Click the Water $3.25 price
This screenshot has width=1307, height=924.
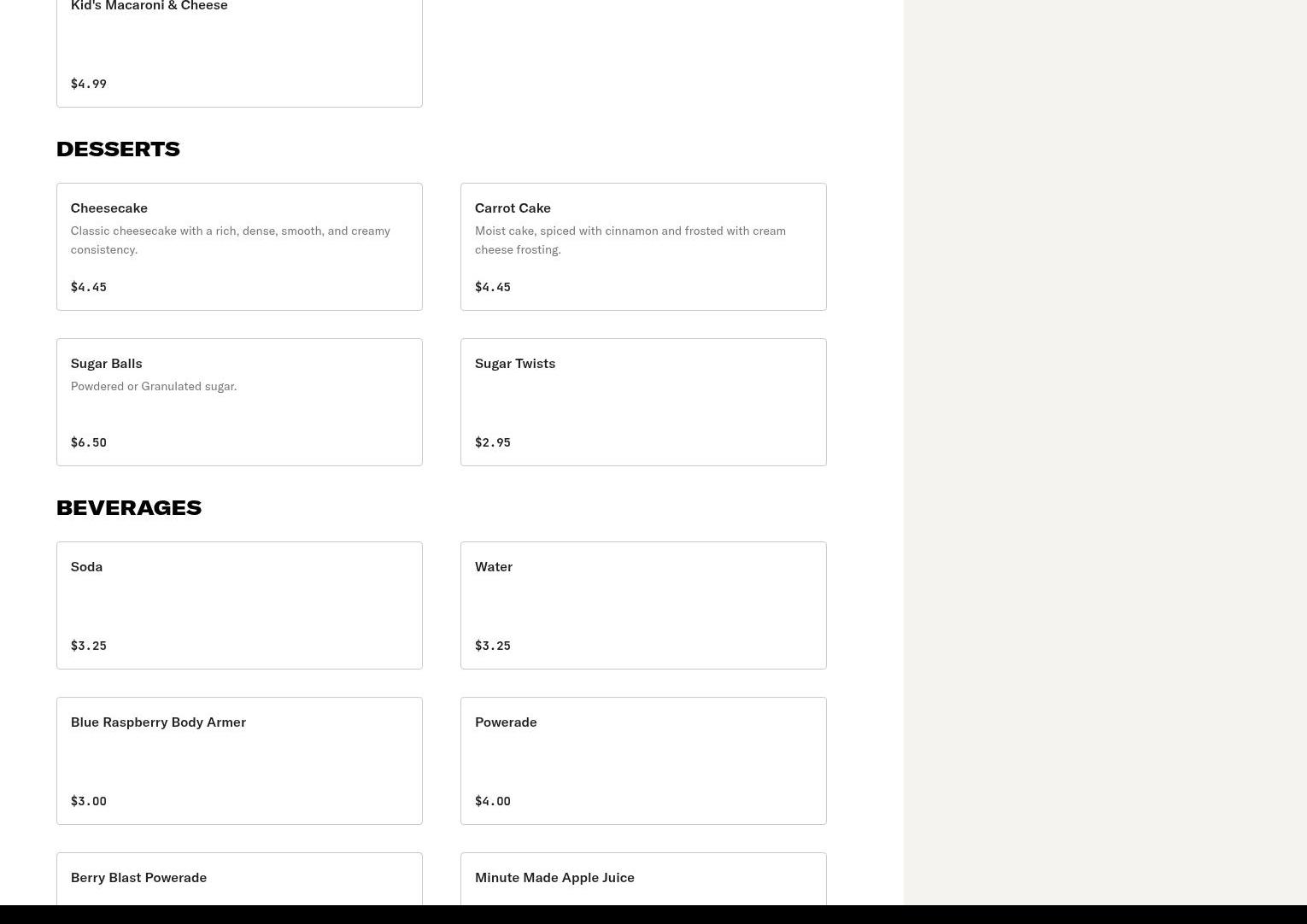(493, 646)
